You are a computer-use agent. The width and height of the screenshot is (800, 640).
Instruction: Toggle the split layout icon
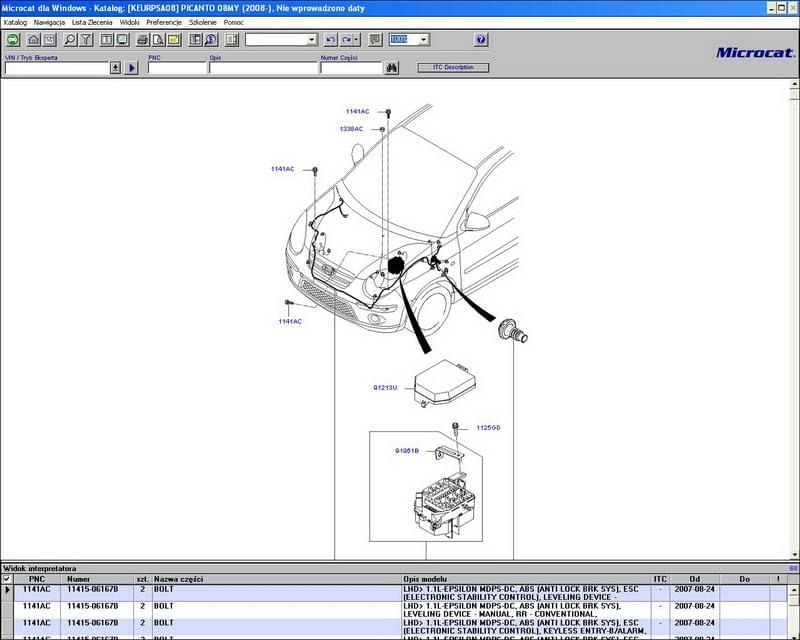232,40
